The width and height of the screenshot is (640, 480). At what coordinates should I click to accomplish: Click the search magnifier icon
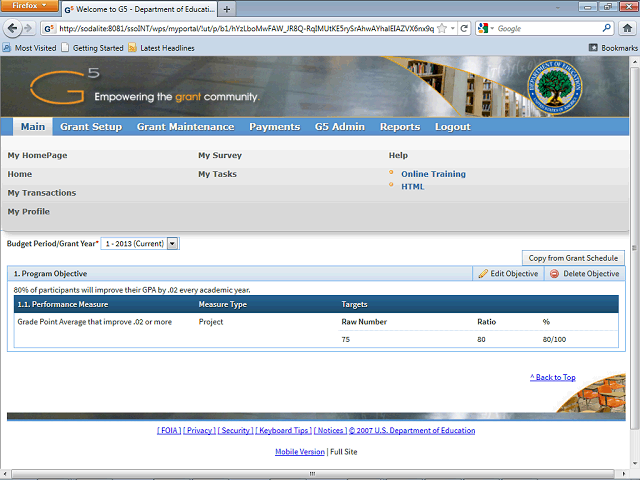coord(607,28)
